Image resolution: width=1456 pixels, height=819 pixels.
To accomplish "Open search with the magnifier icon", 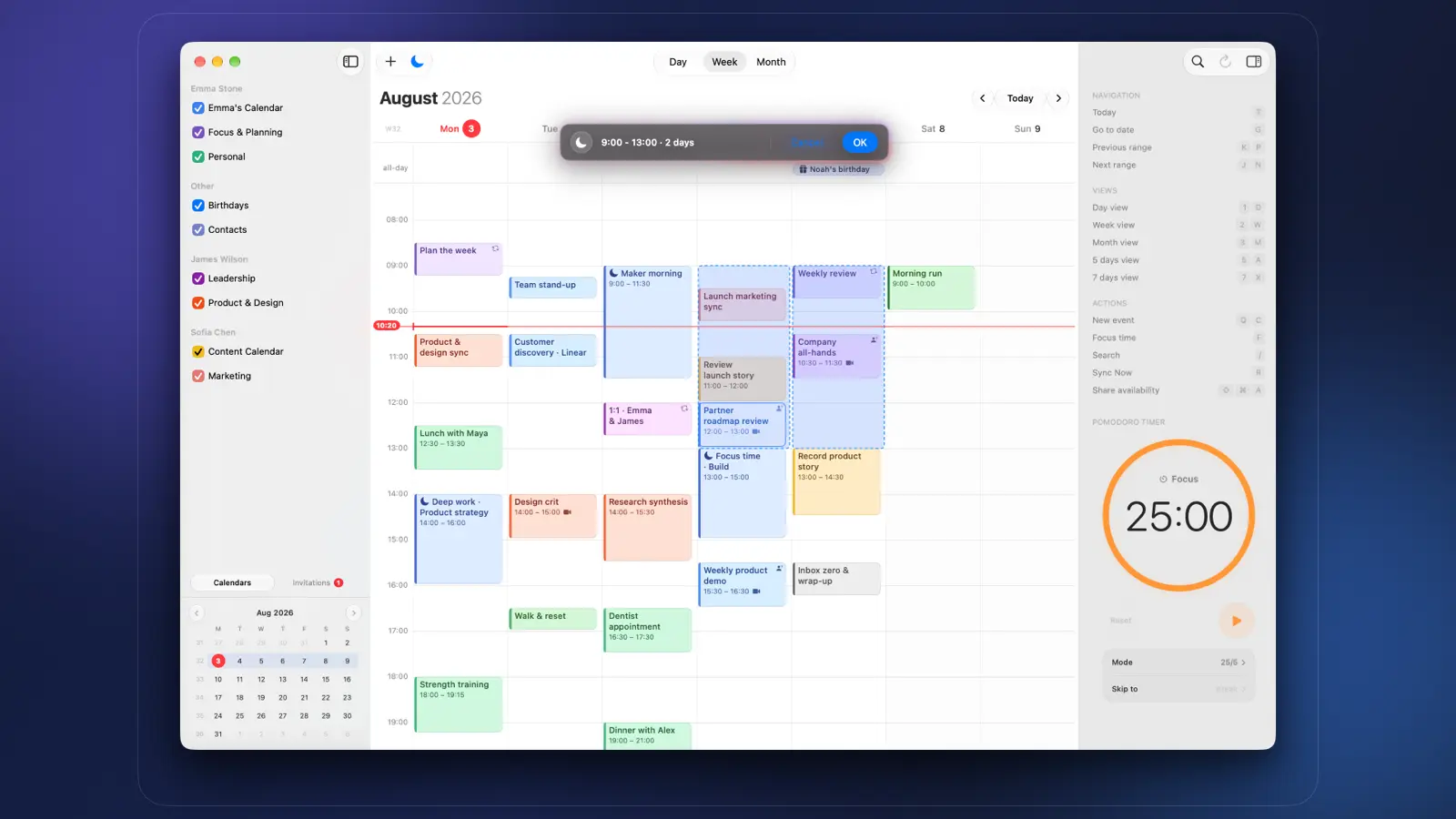I will pyautogui.click(x=1198, y=62).
